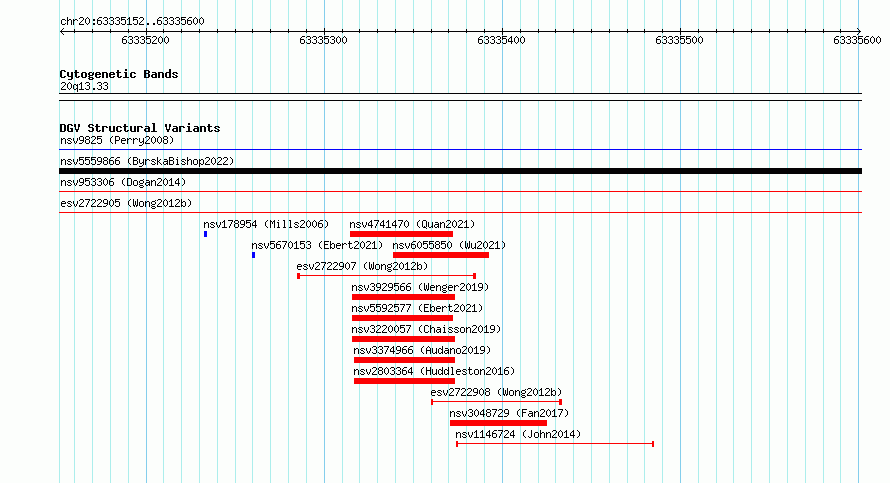Screen dimensions: 890x483
Task: Open nsv4741470 (Quan2021) label
Action: pyautogui.click(x=412, y=224)
